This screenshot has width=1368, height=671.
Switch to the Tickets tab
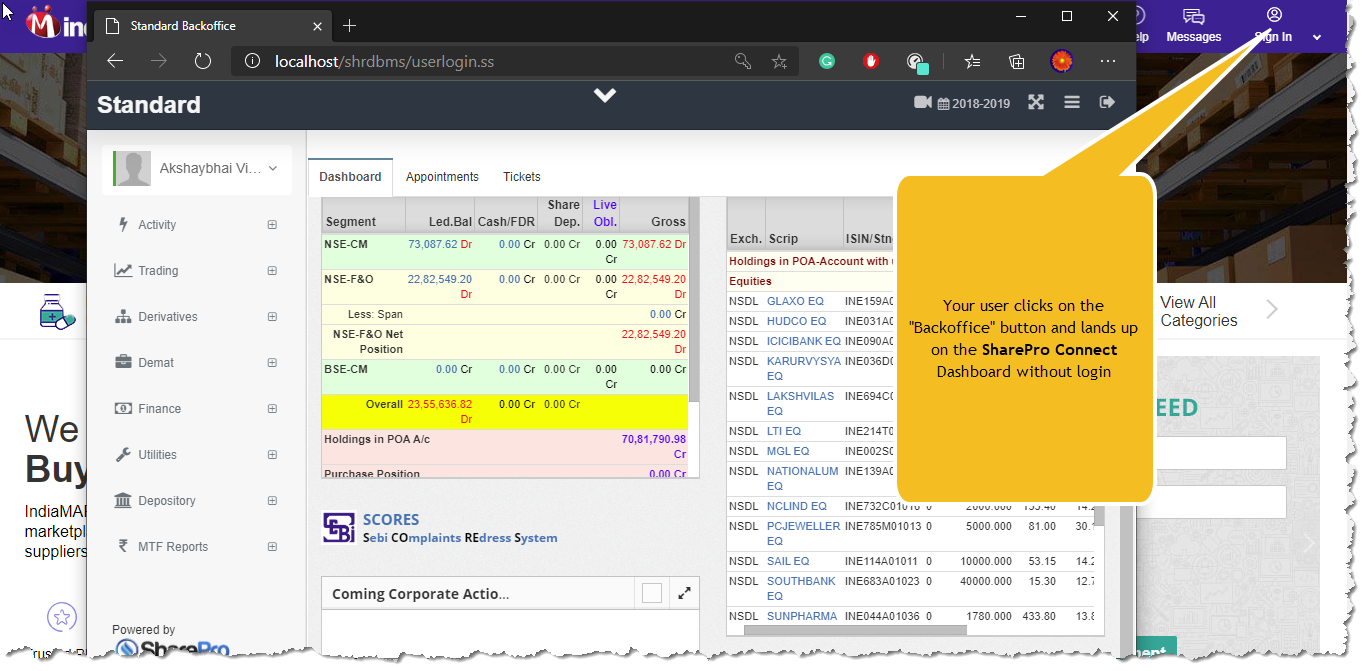point(522,177)
